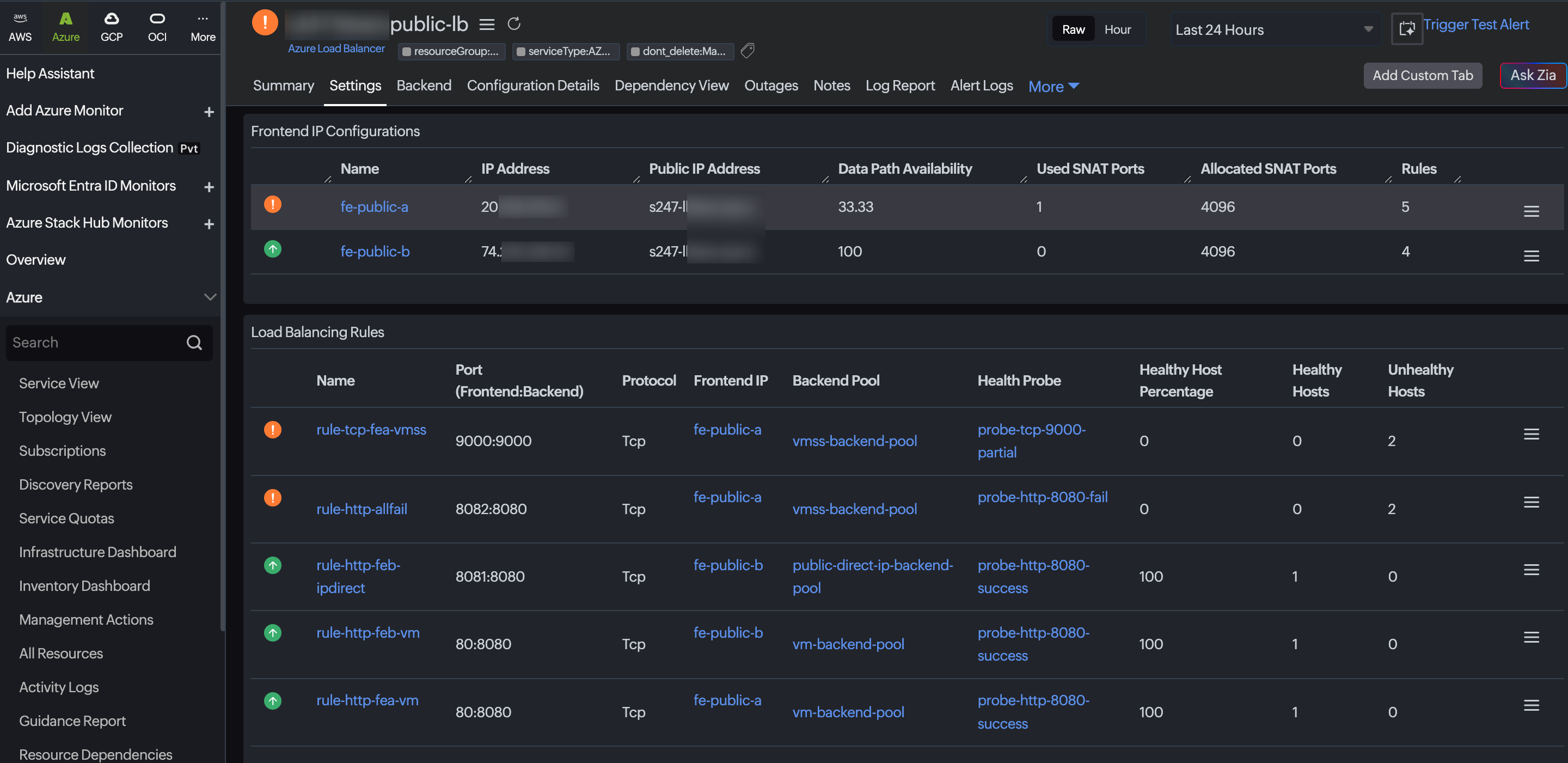Click the serviceType tag chip

(x=566, y=51)
